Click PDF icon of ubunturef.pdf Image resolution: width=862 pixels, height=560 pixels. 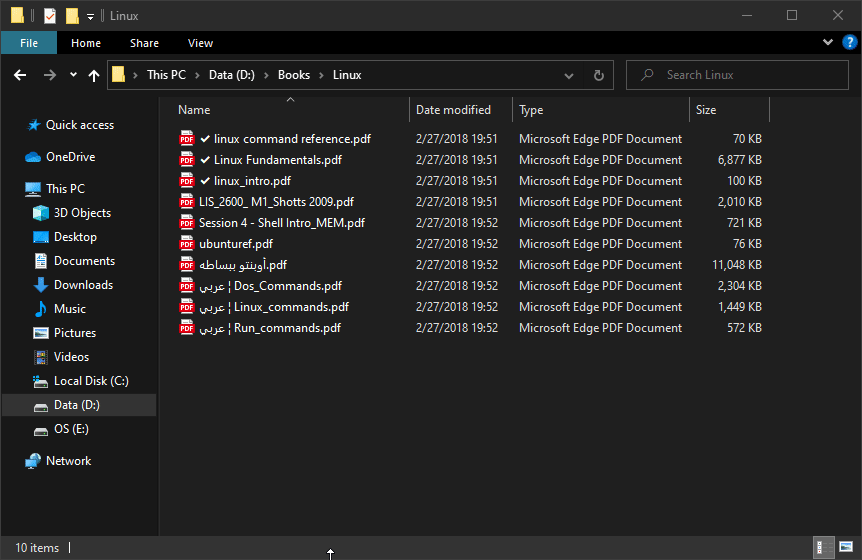(187, 243)
